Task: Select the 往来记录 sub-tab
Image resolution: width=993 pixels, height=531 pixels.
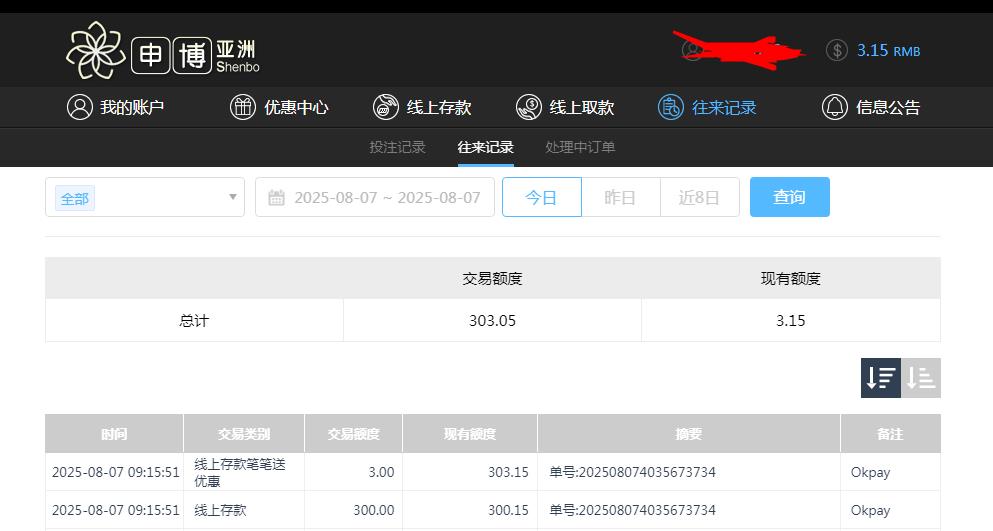Action: coord(486,147)
